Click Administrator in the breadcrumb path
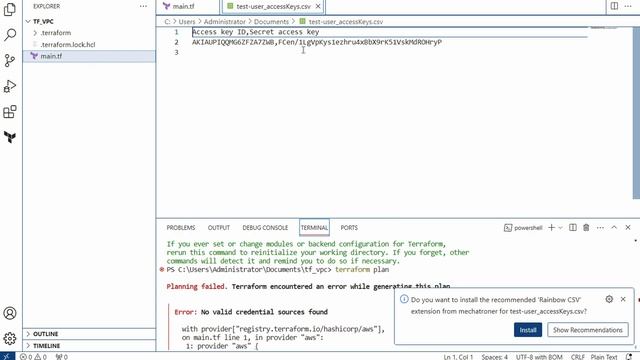Screen dimensions: 640x360 tap(224, 22)
